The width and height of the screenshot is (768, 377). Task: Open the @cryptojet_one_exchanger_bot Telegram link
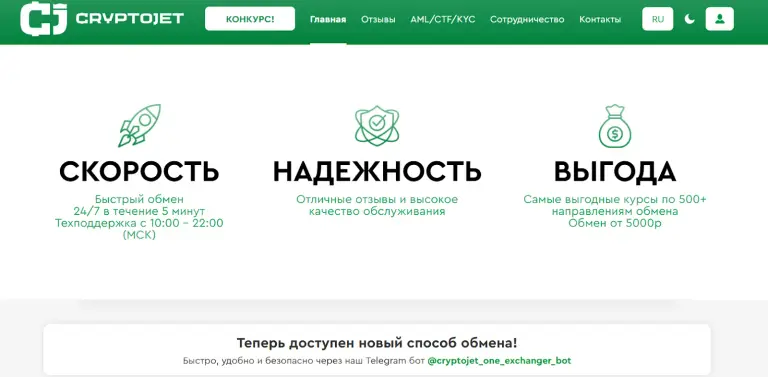499,361
